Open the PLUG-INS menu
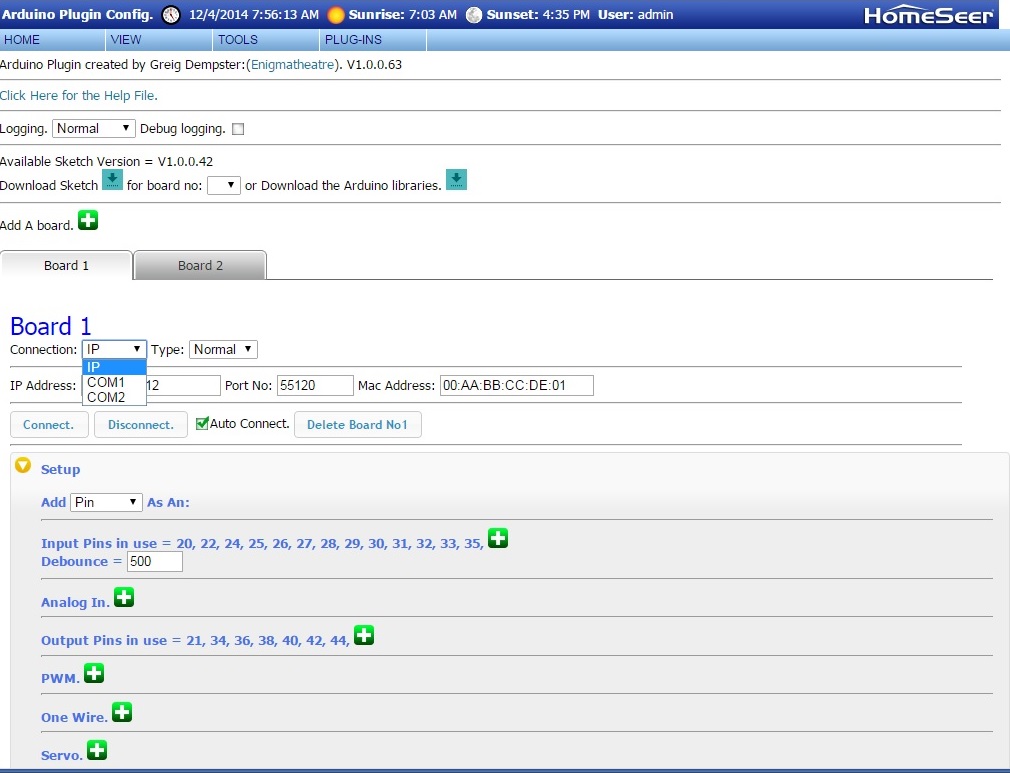The image size is (1010, 773). (373, 40)
